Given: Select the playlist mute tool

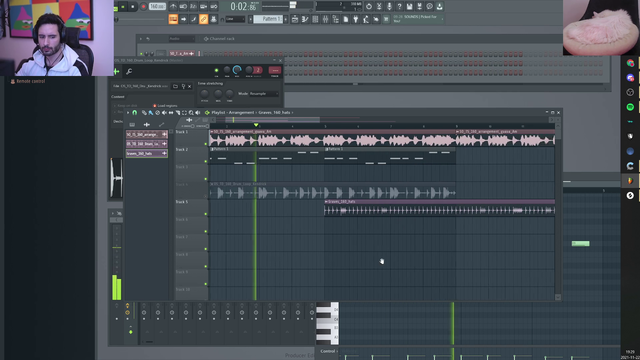Looking at the screenshot, I should (x=164, y=113).
